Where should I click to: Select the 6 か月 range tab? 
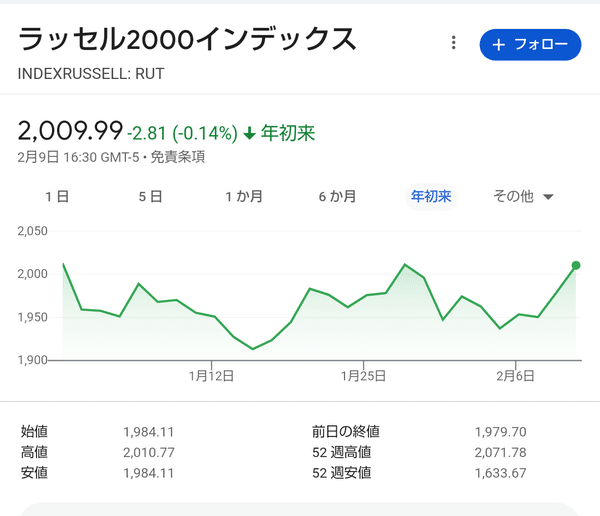337,197
